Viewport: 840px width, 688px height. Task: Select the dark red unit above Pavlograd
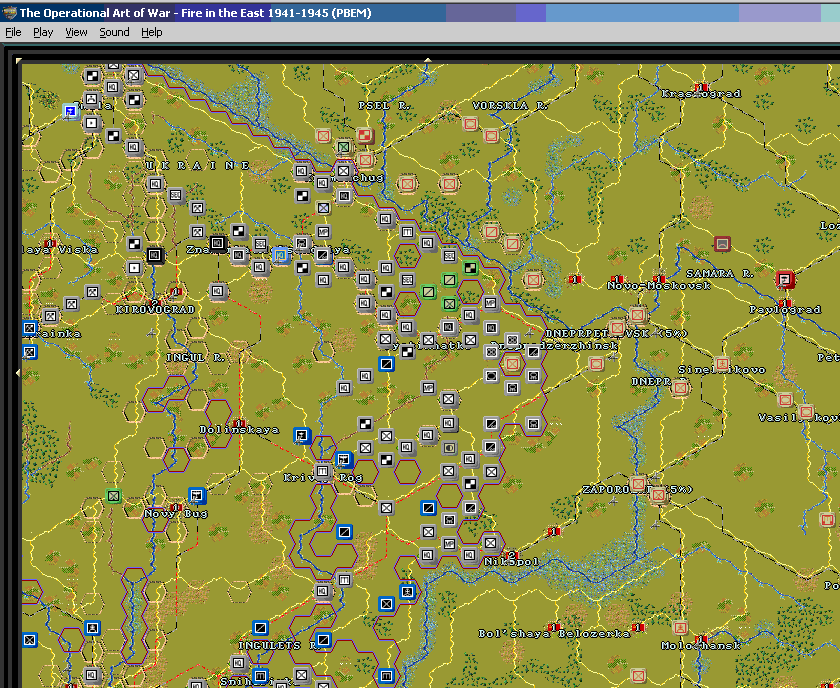pos(785,279)
